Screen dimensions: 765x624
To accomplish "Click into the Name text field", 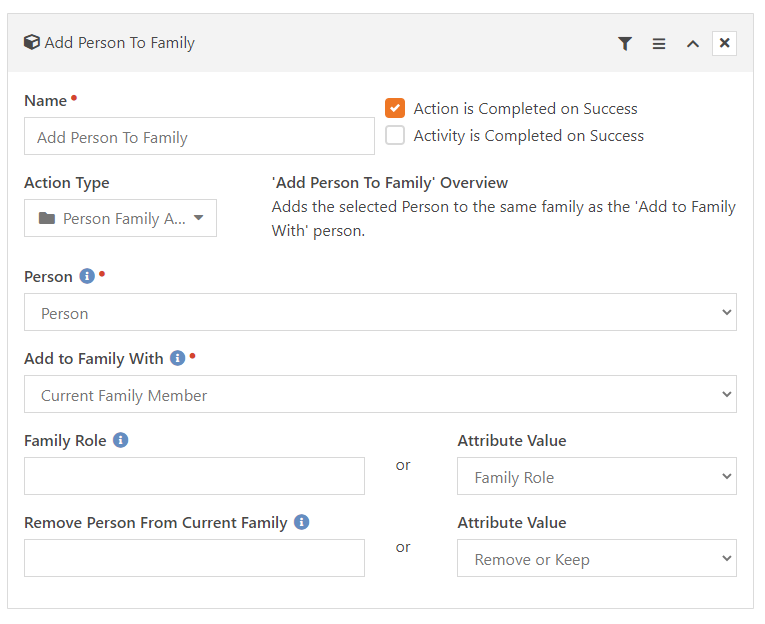I will [200, 136].
